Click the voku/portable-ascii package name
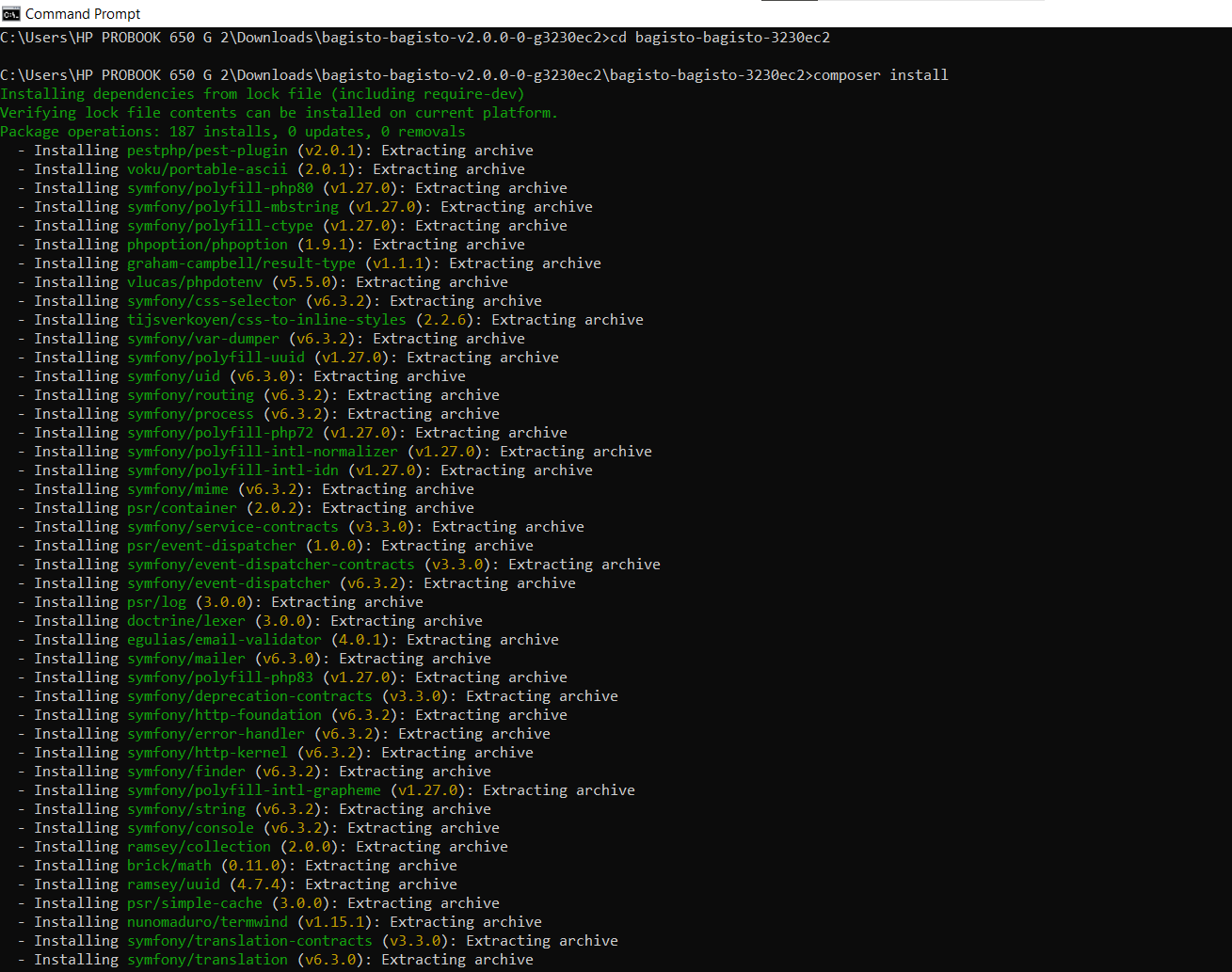The image size is (1232, 972). point(207,169)
